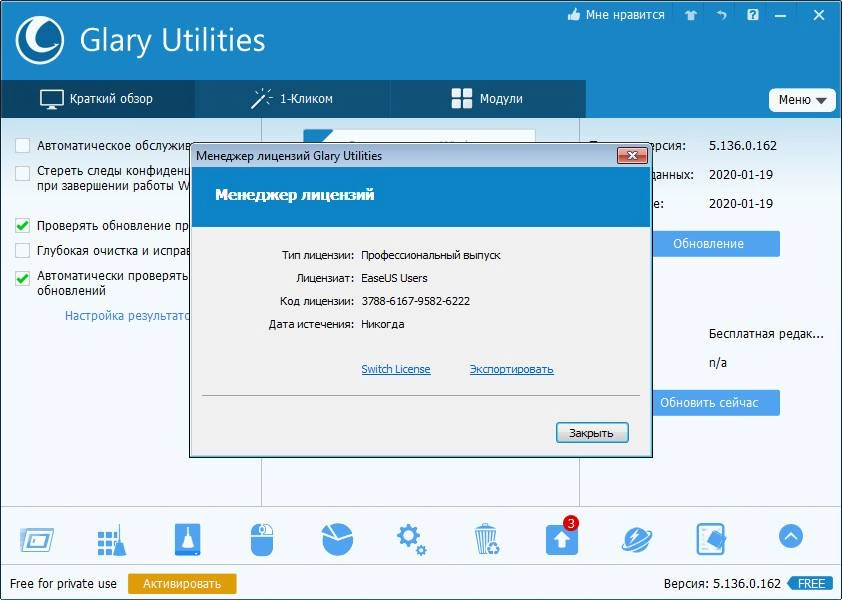Click the undo arrow icon in title bar
The width and height of the screenshot is (842, 600).
tap(722, 15)
